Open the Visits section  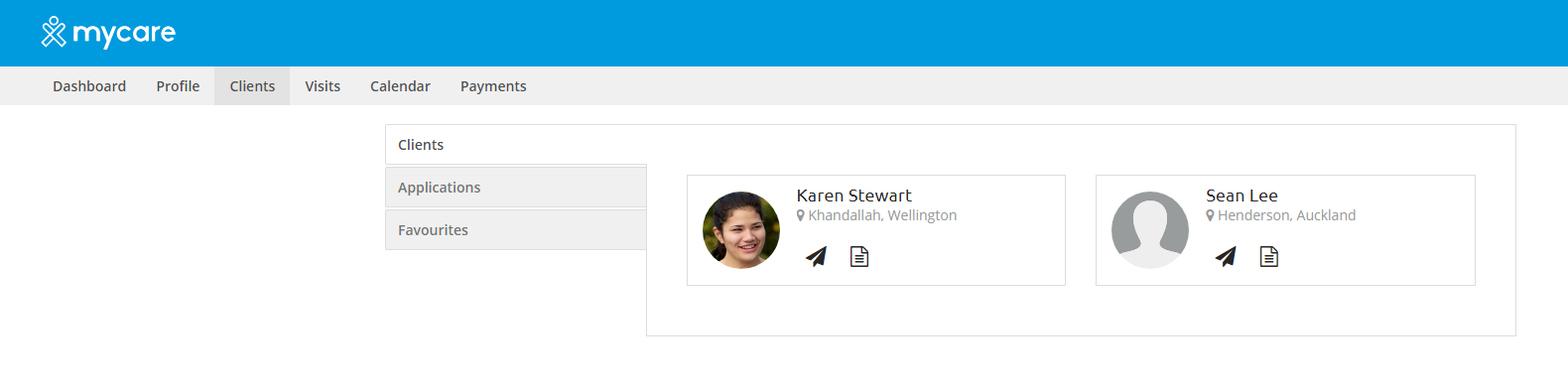click(x=323, y=86)
